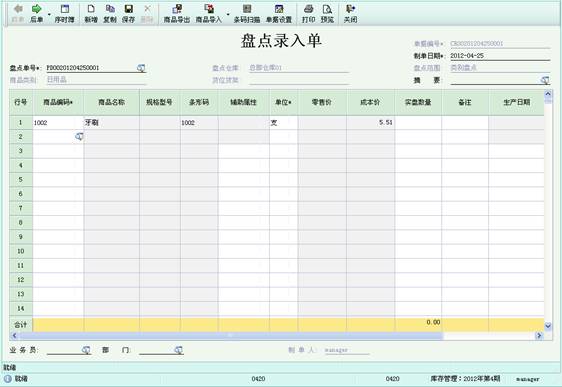Screen dimensions: 562x387
Task: Click the 业务员 input field
Action: click(x=64, y=350)
